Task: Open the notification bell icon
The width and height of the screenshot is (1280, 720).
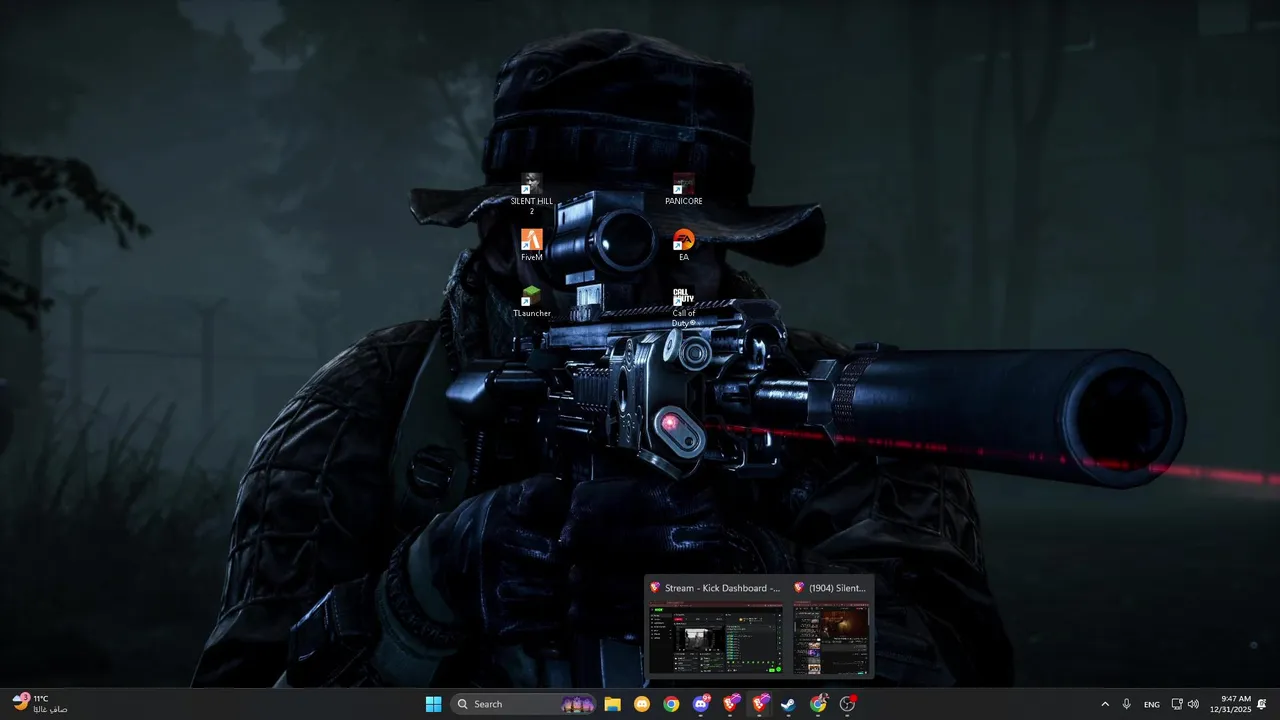Action: pyautogui.click(x=1262, y=704)
